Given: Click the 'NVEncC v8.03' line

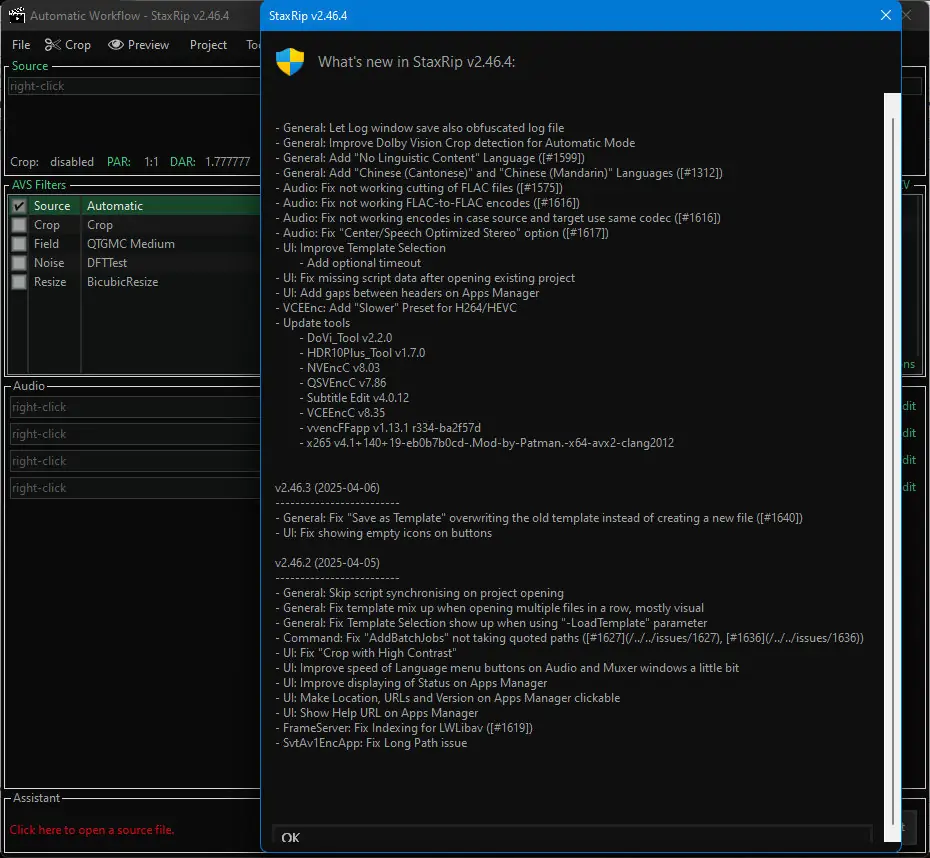Looking at the screenshot, I should click(340, 368).
